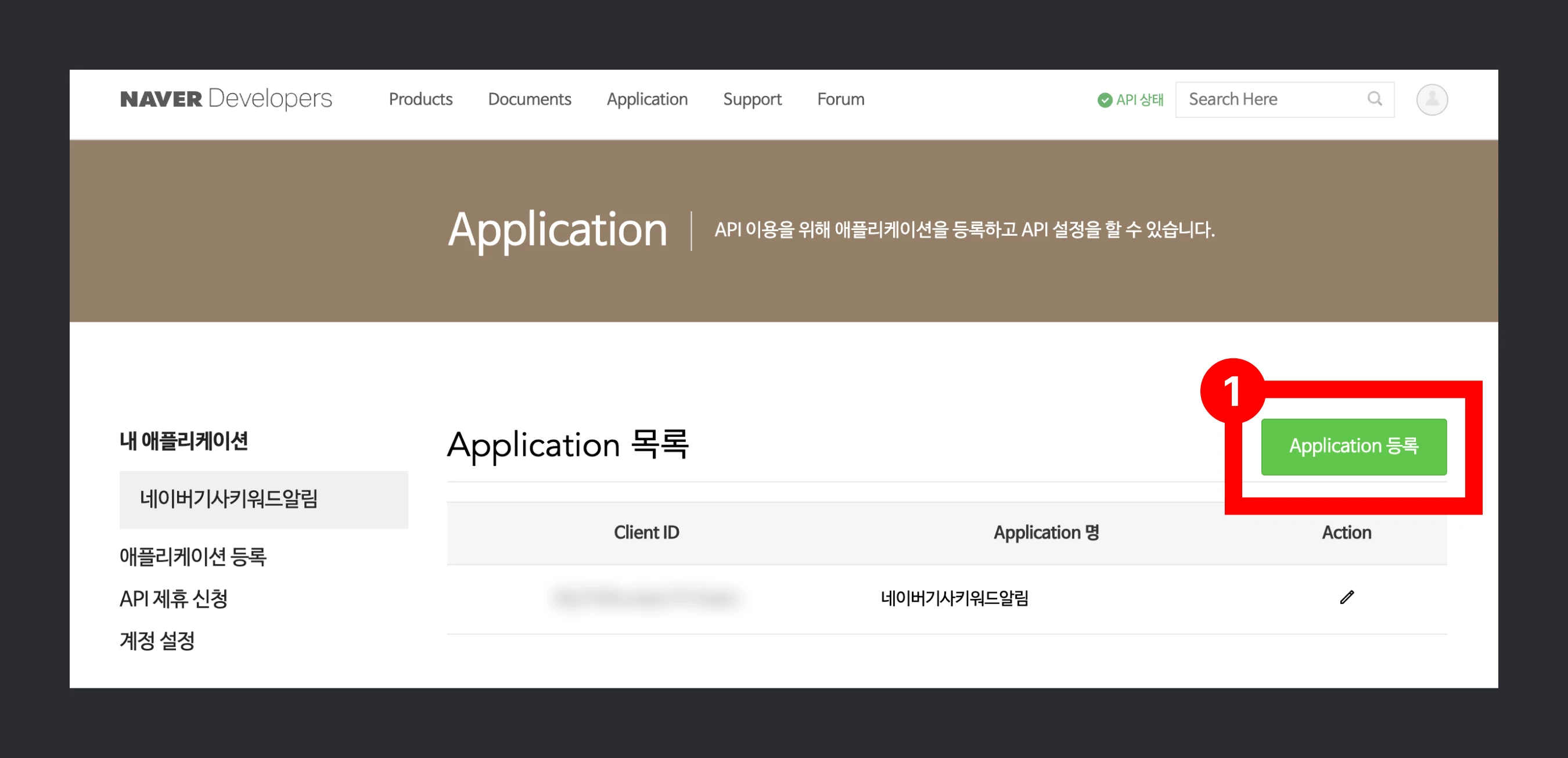Viewport: 1568px width, 758px height.
Task: Click 네이버기사키워드알림 application name in table
Action: pos(954,598)
